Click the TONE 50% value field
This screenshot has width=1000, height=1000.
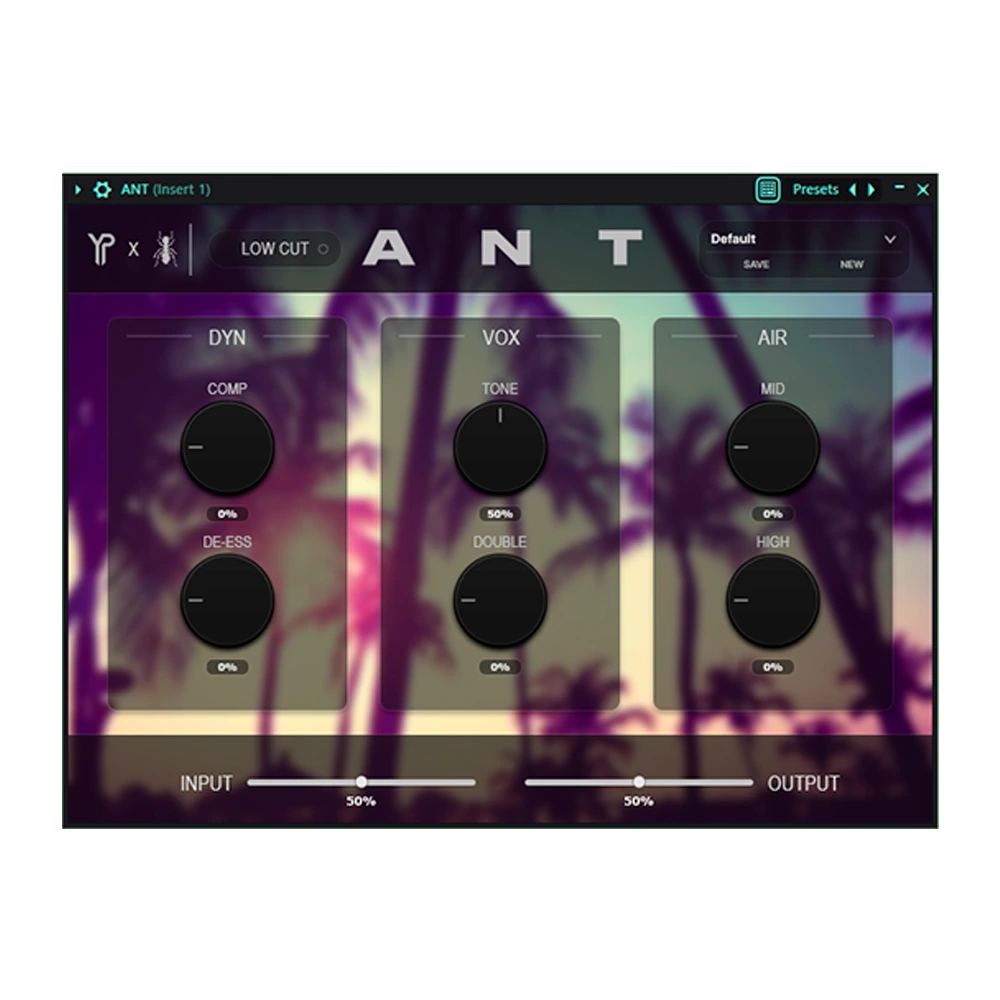click(x=500, y=513)
